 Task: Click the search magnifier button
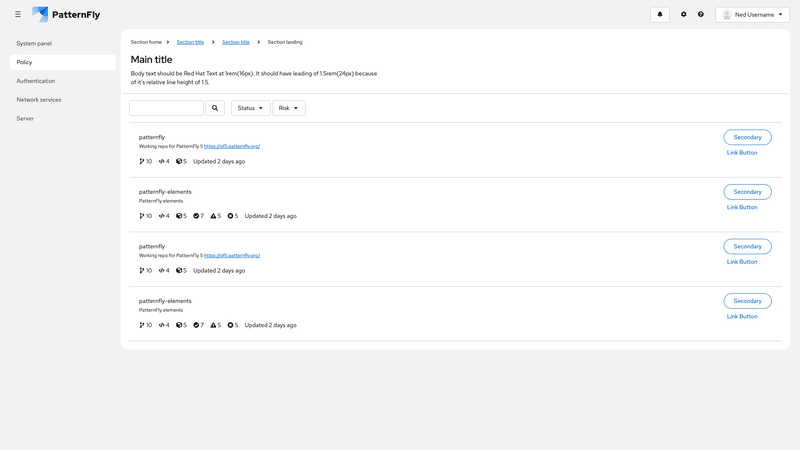pos(215,108)
